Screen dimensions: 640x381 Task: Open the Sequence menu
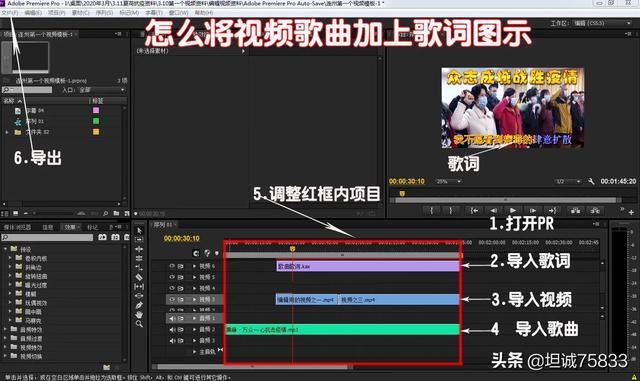click(104, 13)
